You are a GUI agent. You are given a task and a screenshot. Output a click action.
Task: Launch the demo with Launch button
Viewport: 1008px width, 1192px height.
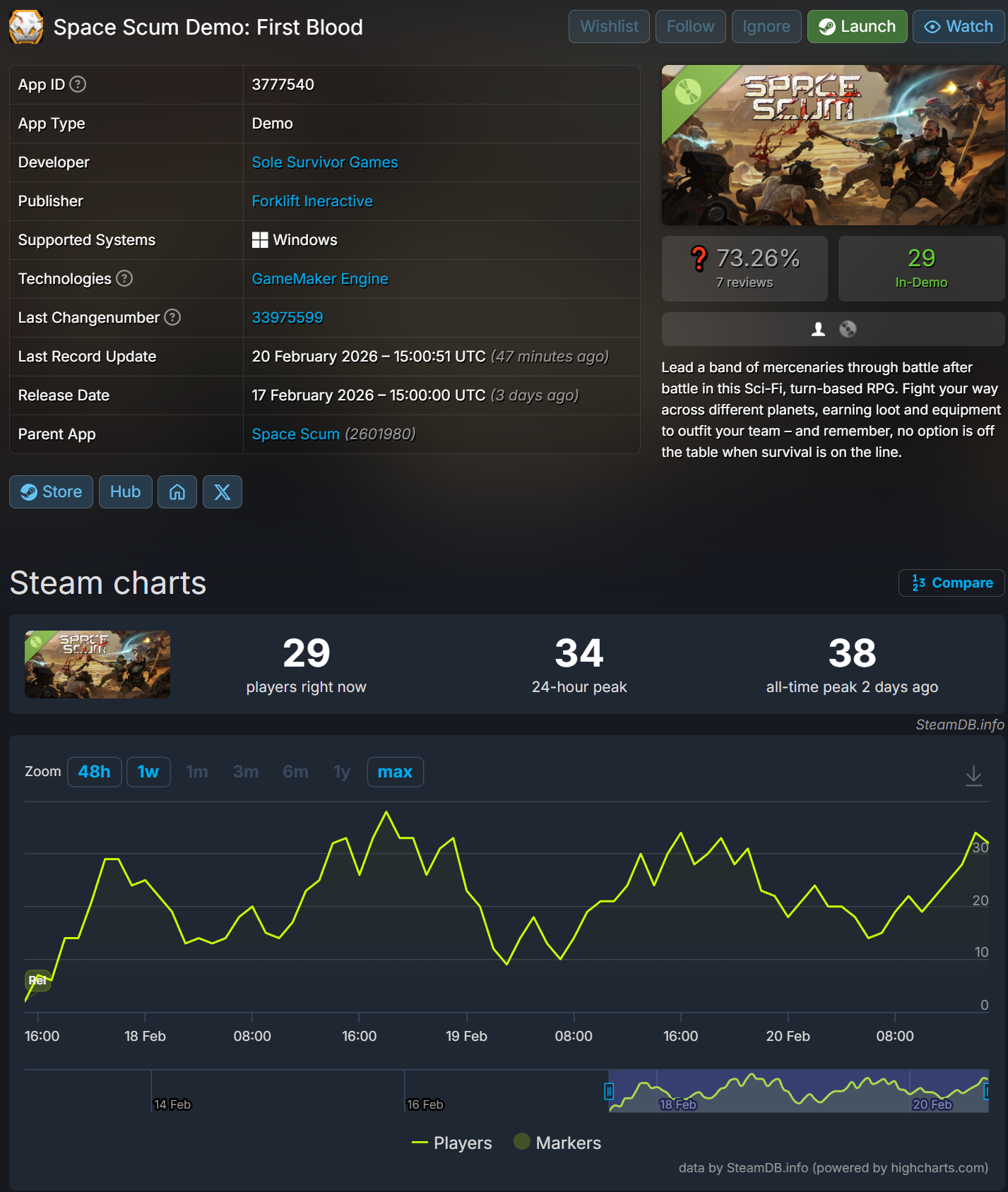(x=857, y=27)
